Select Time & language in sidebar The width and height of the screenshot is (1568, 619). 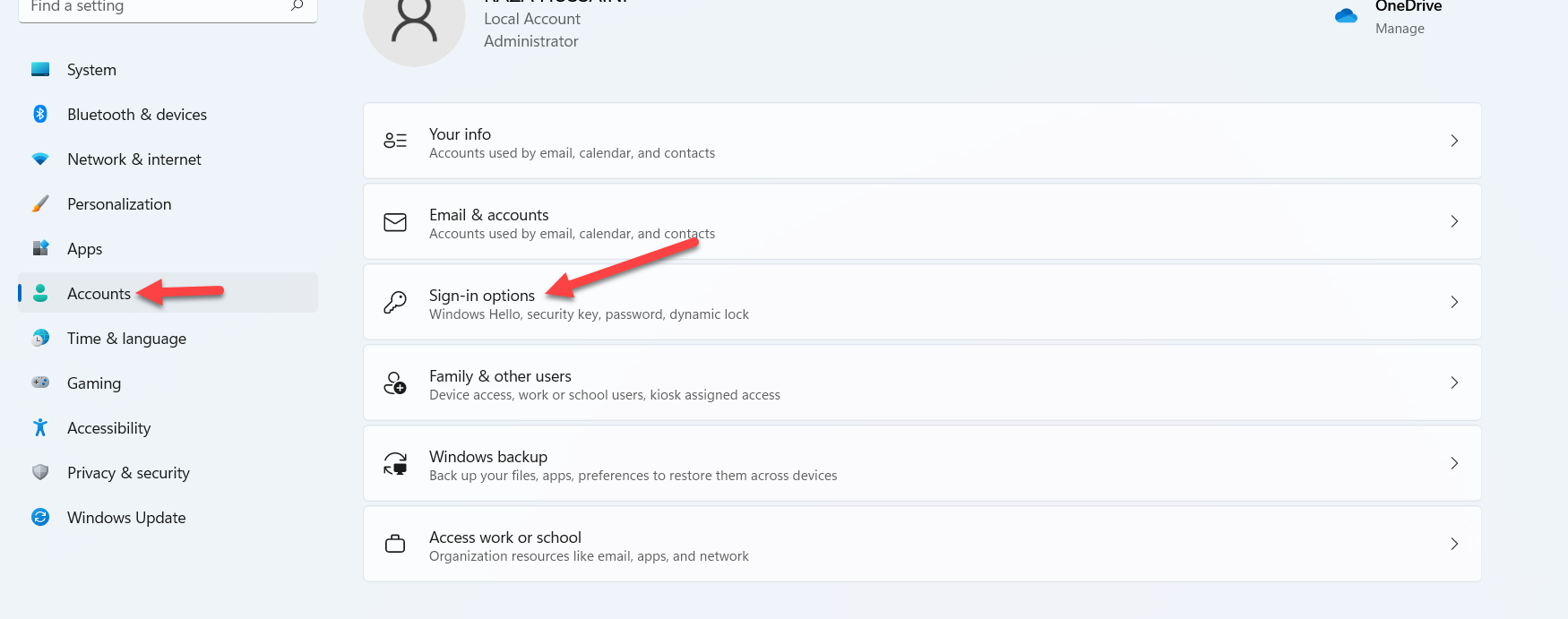(126, 339)
